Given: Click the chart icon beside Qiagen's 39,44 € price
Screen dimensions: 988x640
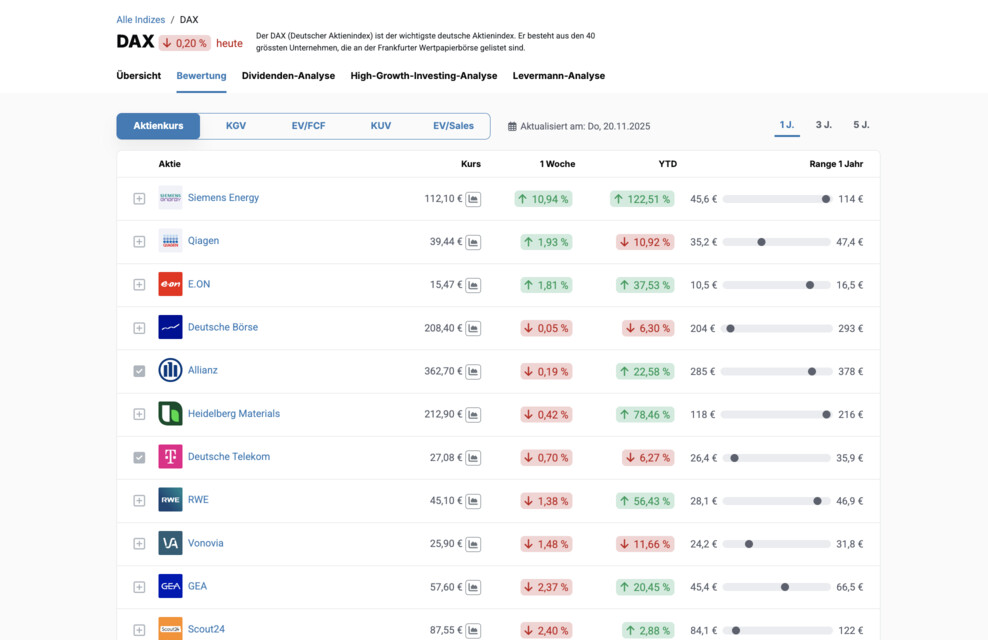Looking at the screenshot, I should [473, 242].
